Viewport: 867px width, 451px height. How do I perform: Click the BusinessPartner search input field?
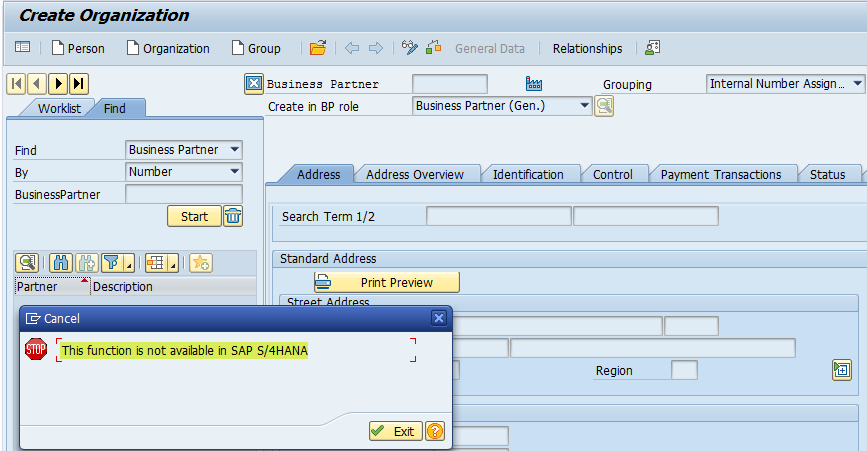(x=184, y=194)
